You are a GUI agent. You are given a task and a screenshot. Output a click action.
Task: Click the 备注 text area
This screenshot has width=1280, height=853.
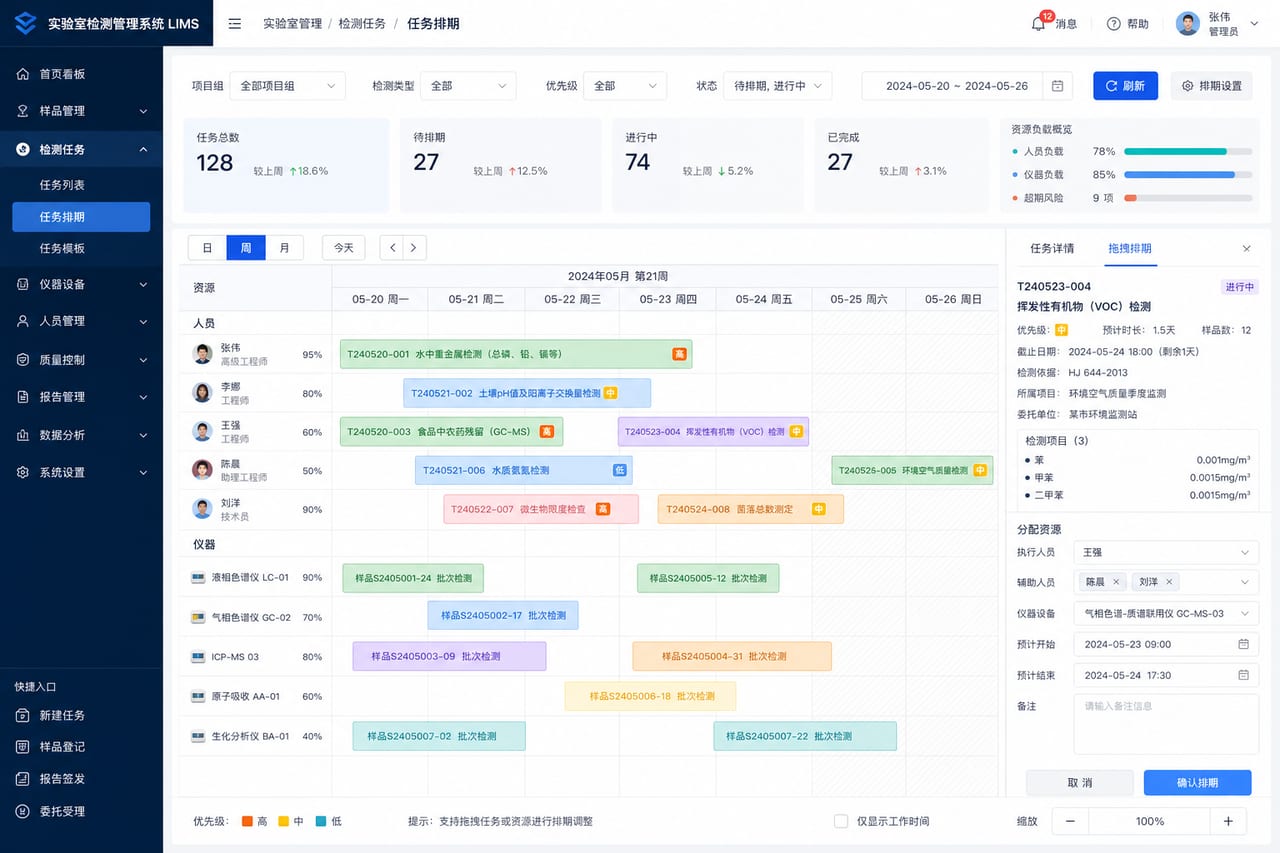1166,724
